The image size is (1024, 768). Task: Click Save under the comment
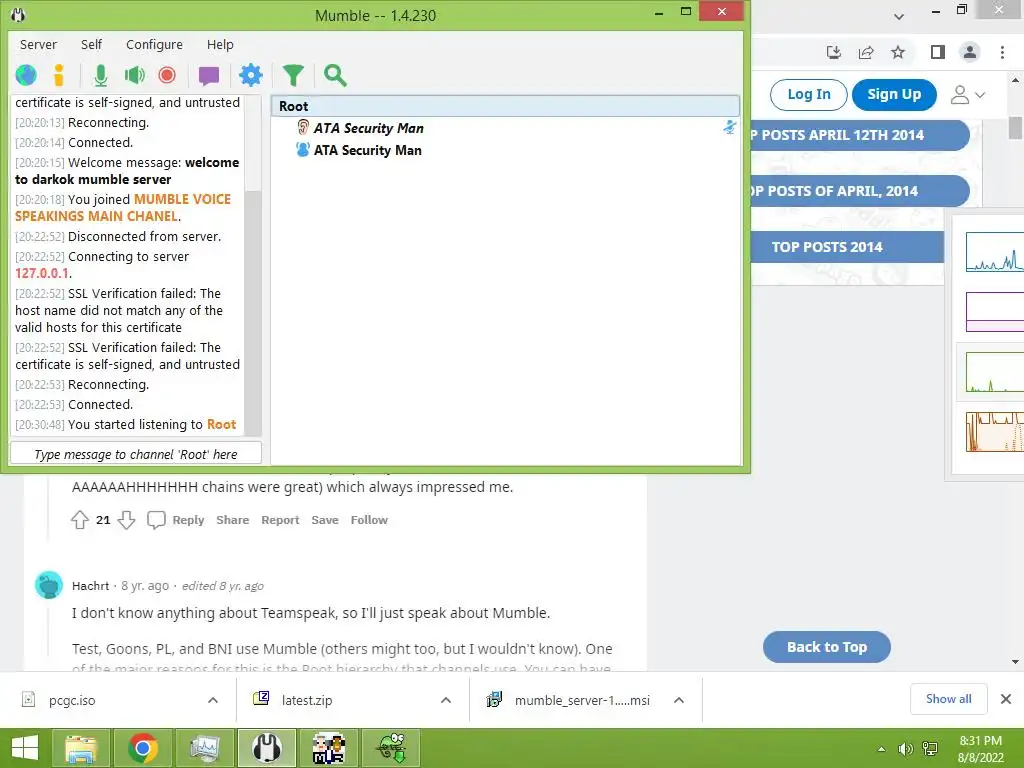tap(325, 520)
